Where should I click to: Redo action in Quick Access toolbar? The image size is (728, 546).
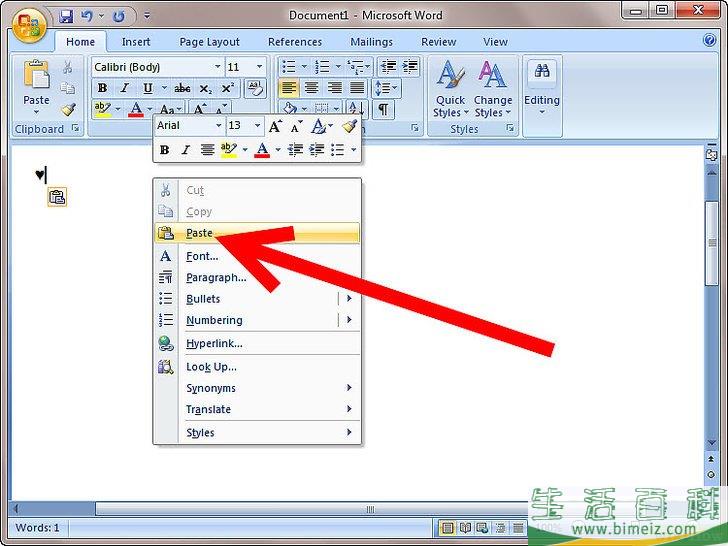pos(119,17)
